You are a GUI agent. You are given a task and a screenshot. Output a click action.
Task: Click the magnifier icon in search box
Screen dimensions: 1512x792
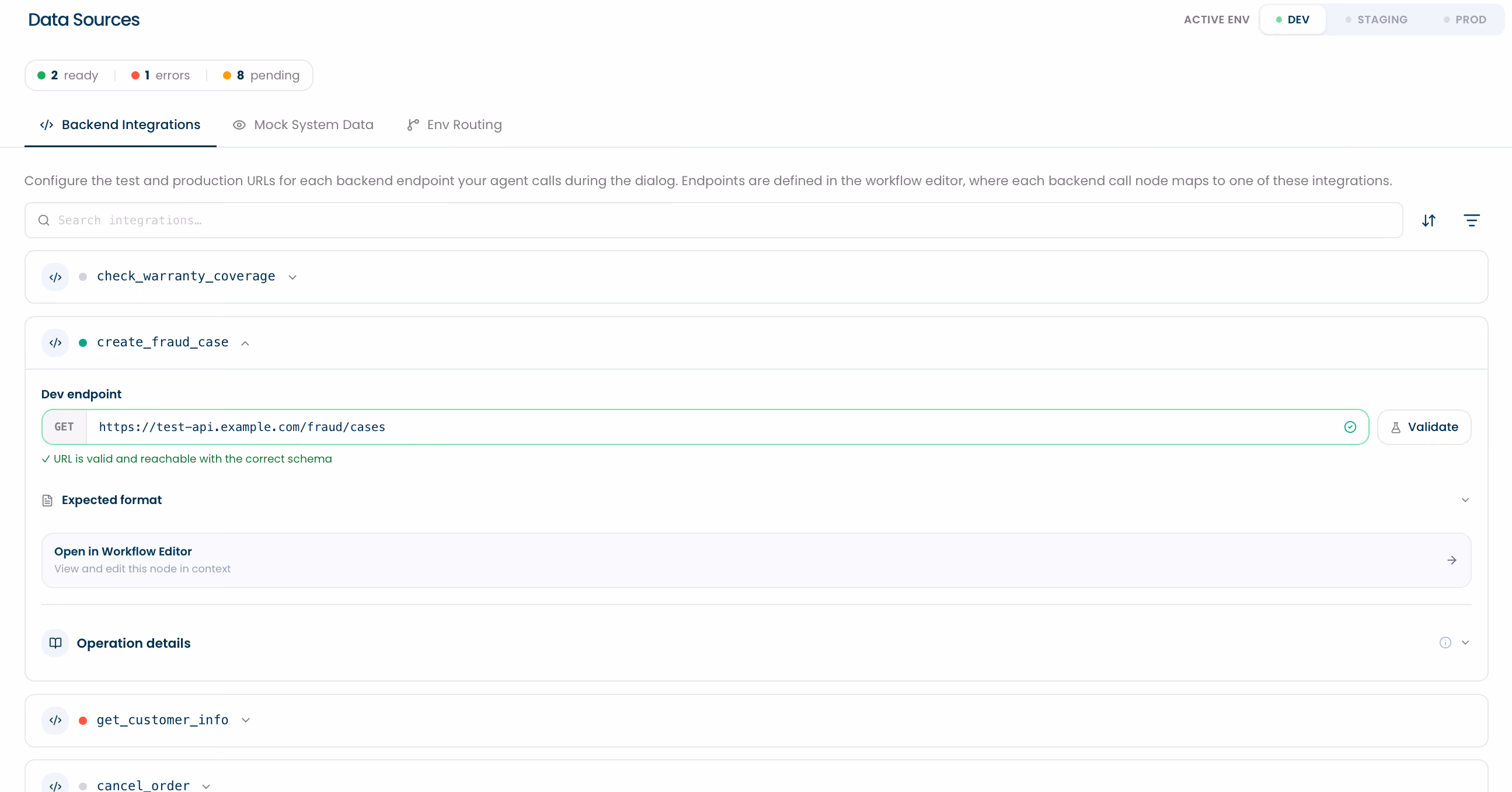[x=44, y=220]
